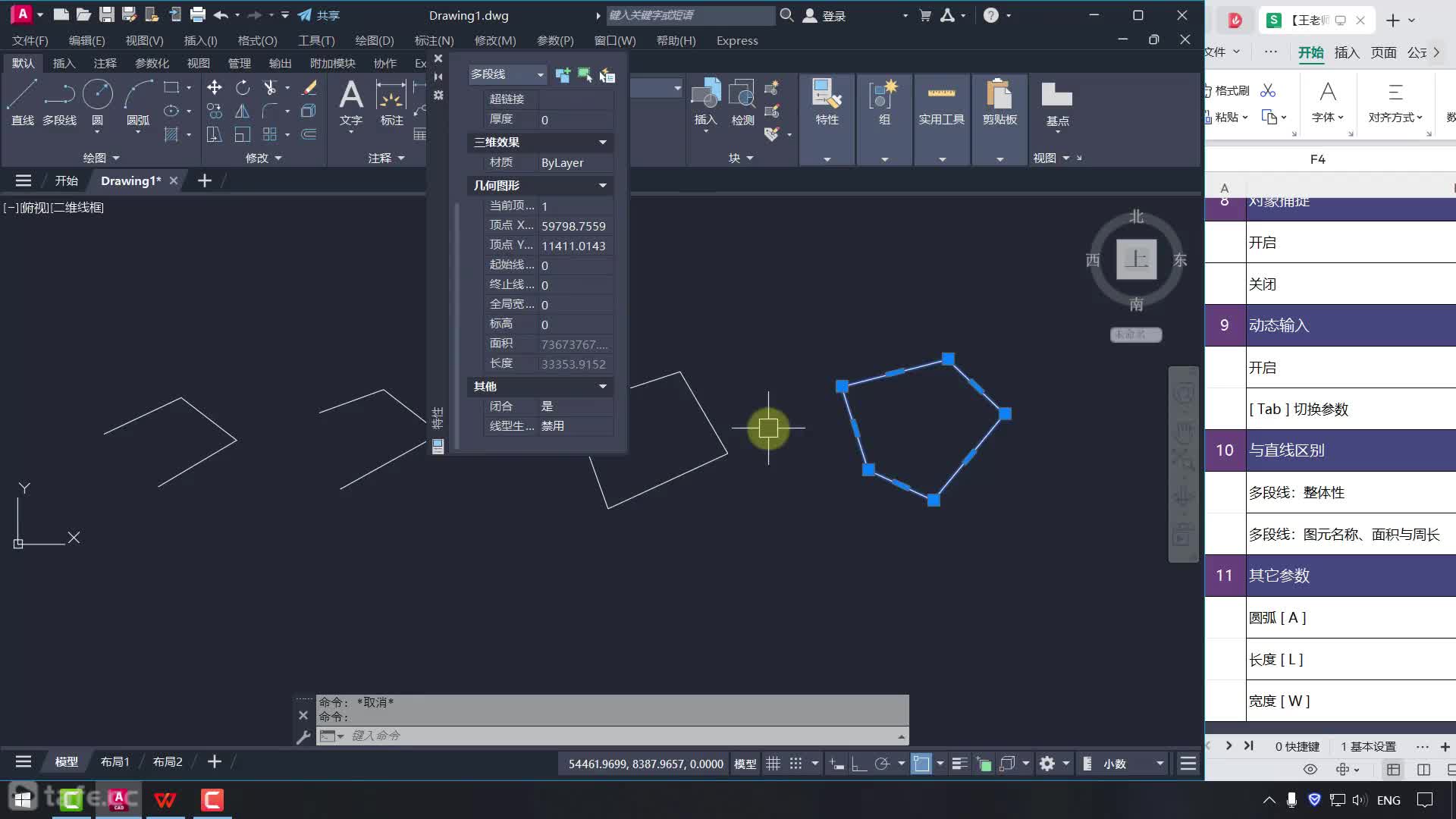Open the Text (文字) annotation tool
This screenshot has height=819, width=1456.
350,102
